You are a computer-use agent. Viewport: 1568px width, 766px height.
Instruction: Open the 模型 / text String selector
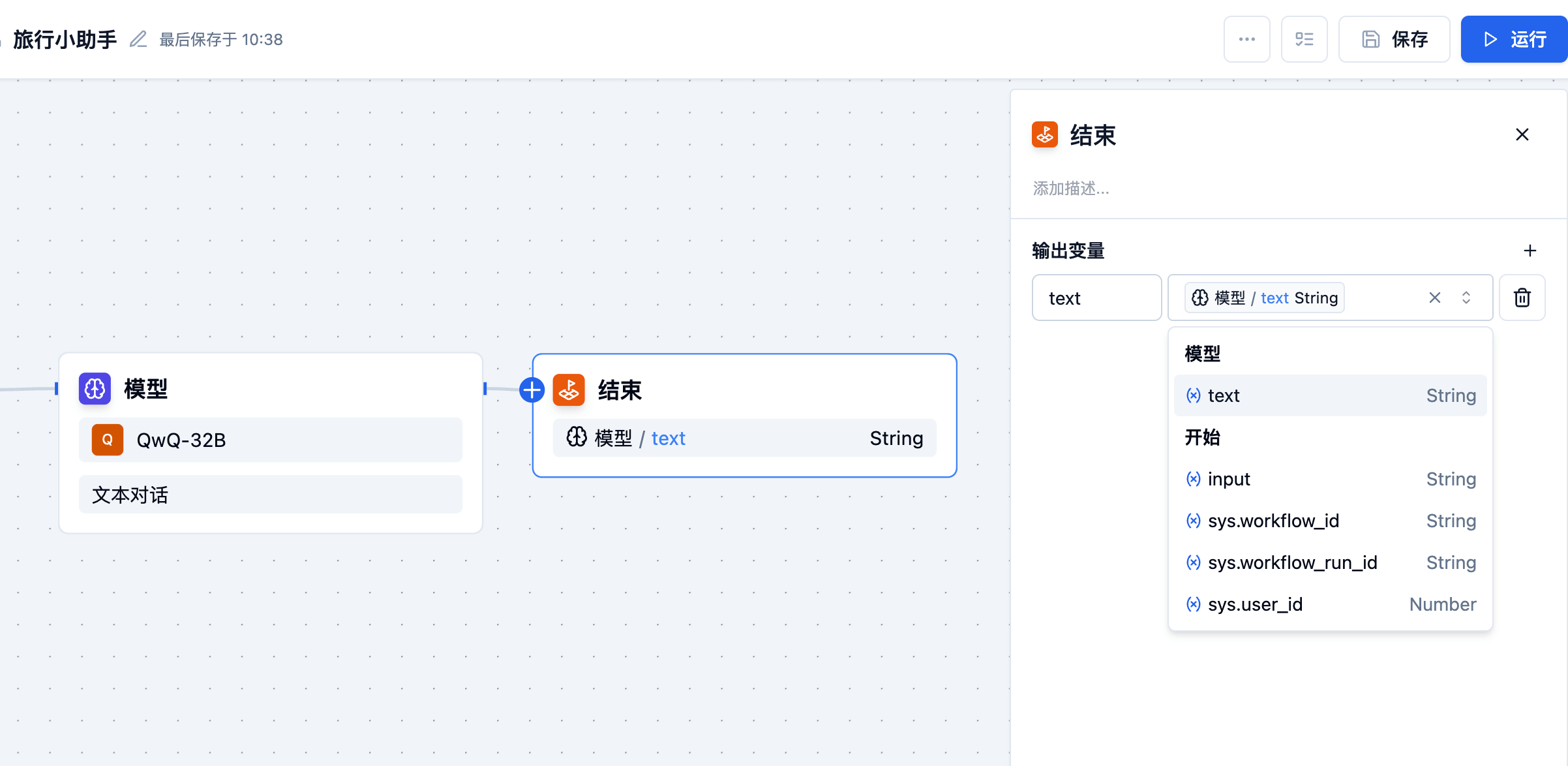tap(1264, 298)
